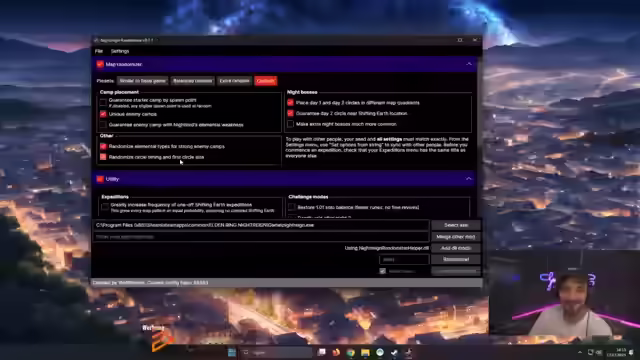
Task: Enable make extra night bosses more common
Action: (290, 124)
